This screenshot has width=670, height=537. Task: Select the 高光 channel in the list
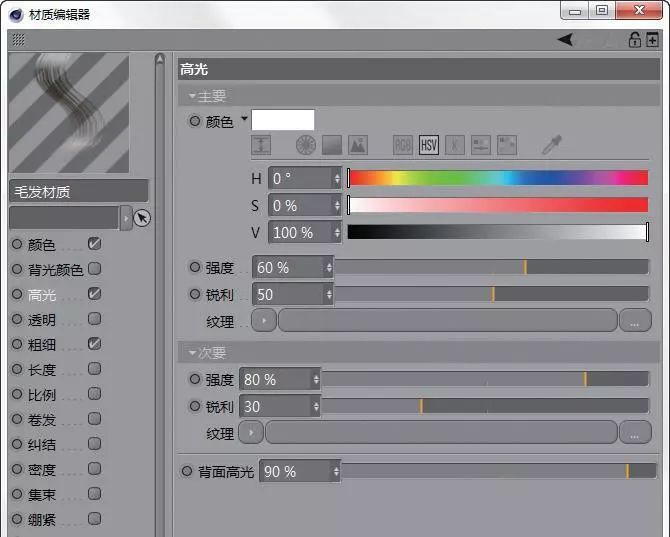[42, 295]
